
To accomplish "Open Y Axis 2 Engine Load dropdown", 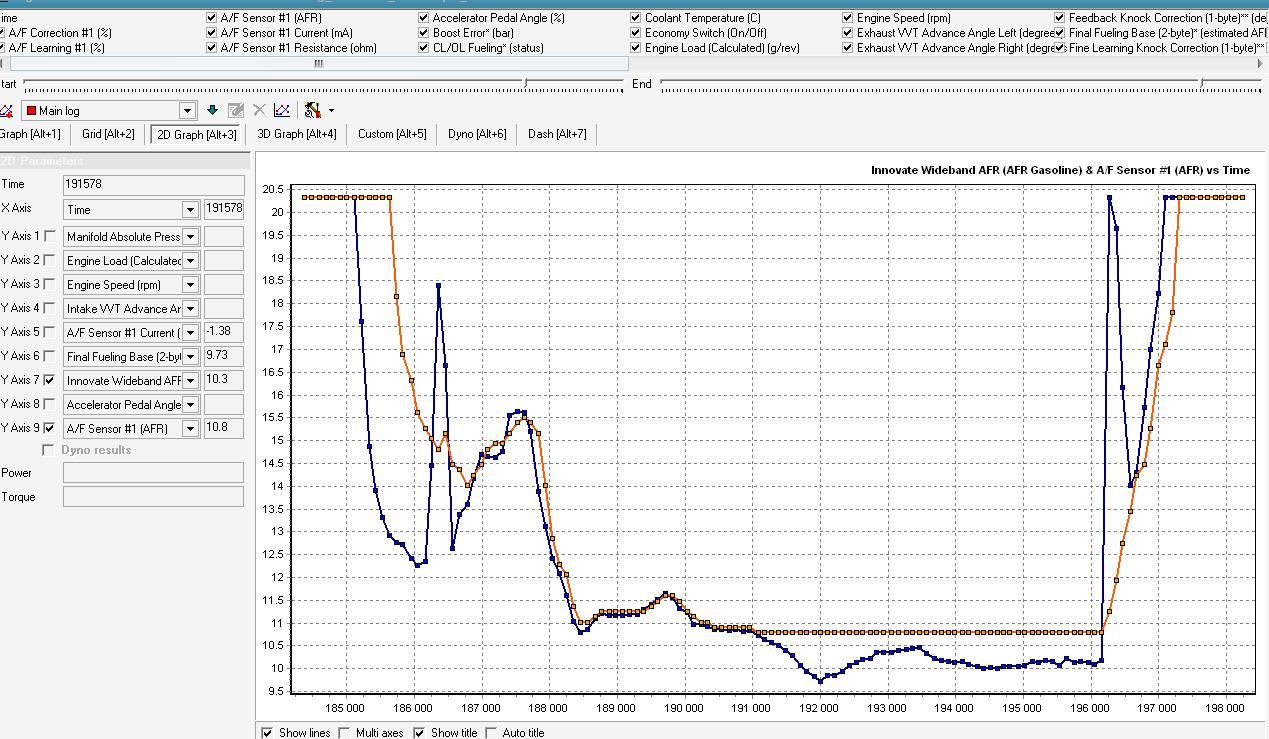I will click(190, 261).
